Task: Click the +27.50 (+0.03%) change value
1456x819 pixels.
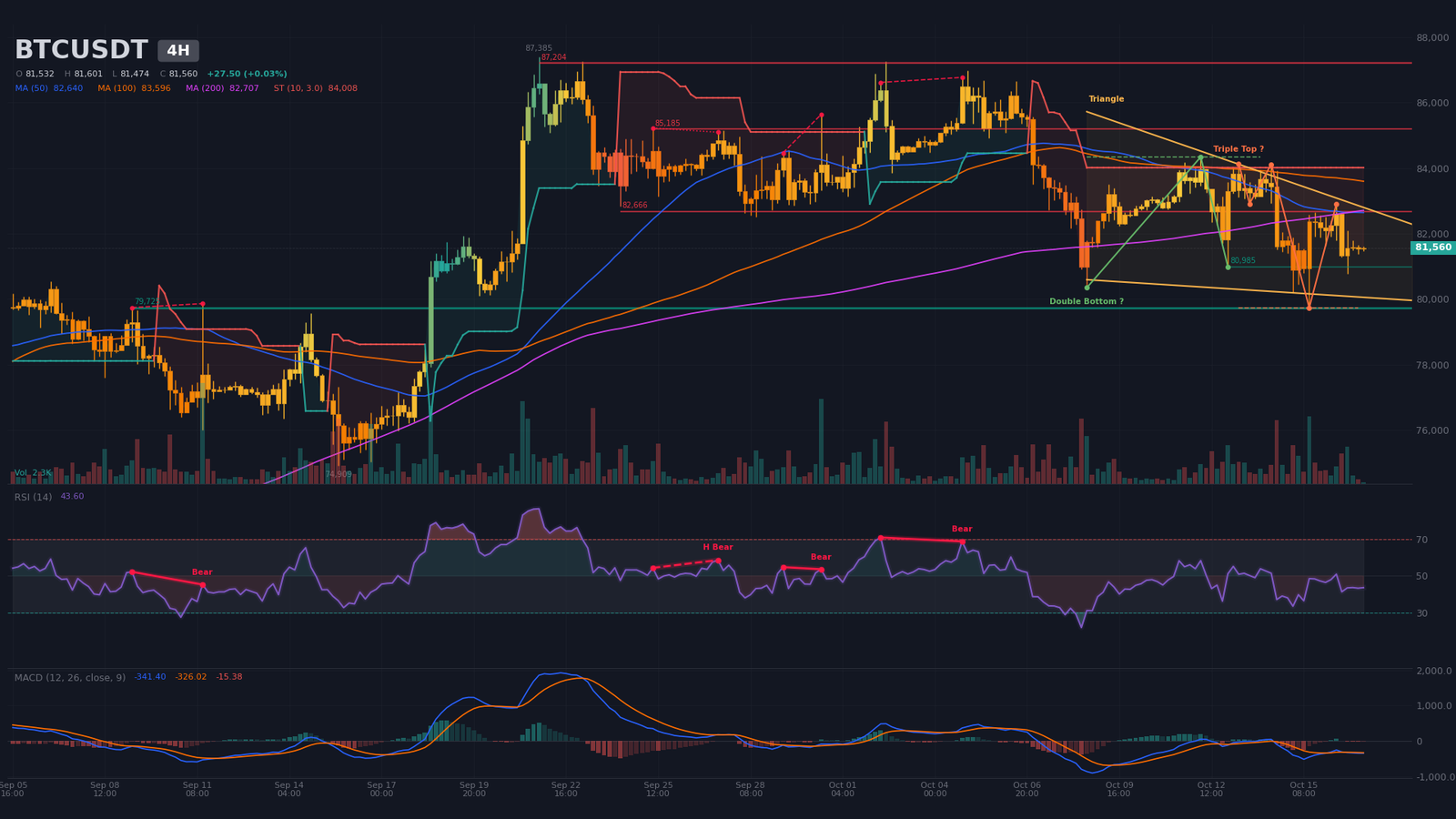Action: [x=247, y=74]
